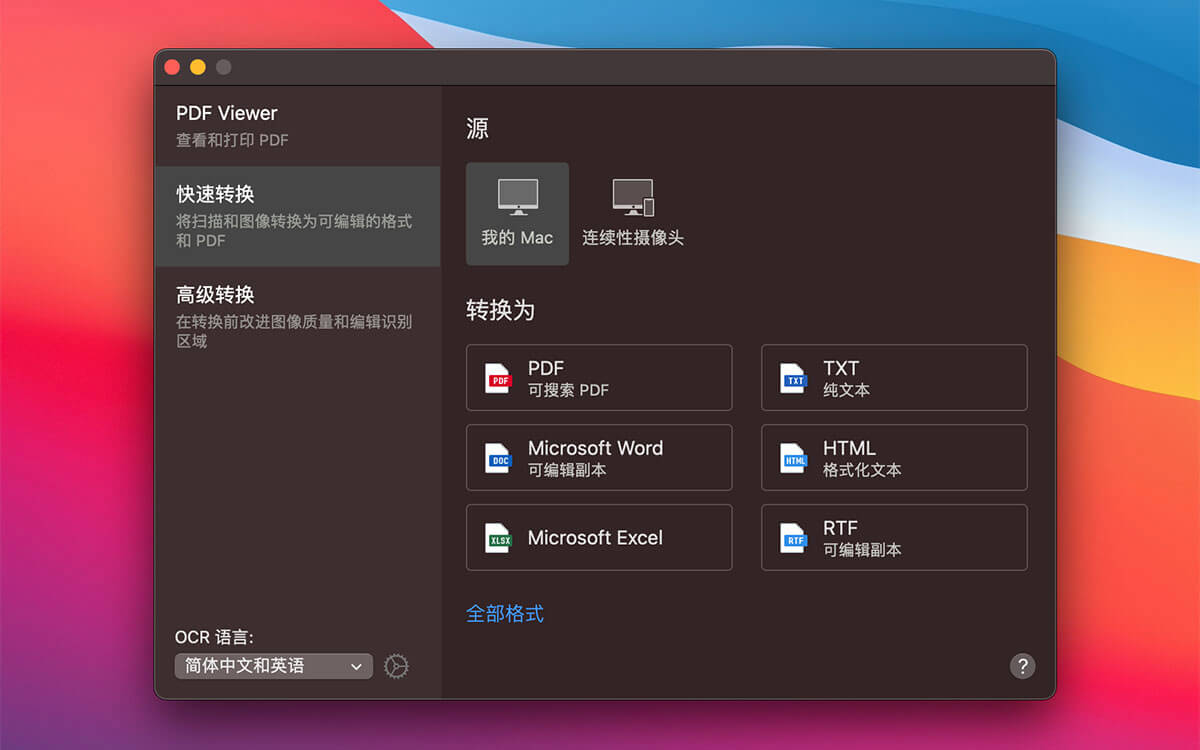Switch to the PDF Viewer section
The image size is (1200, 750).
tap(298, 126)
